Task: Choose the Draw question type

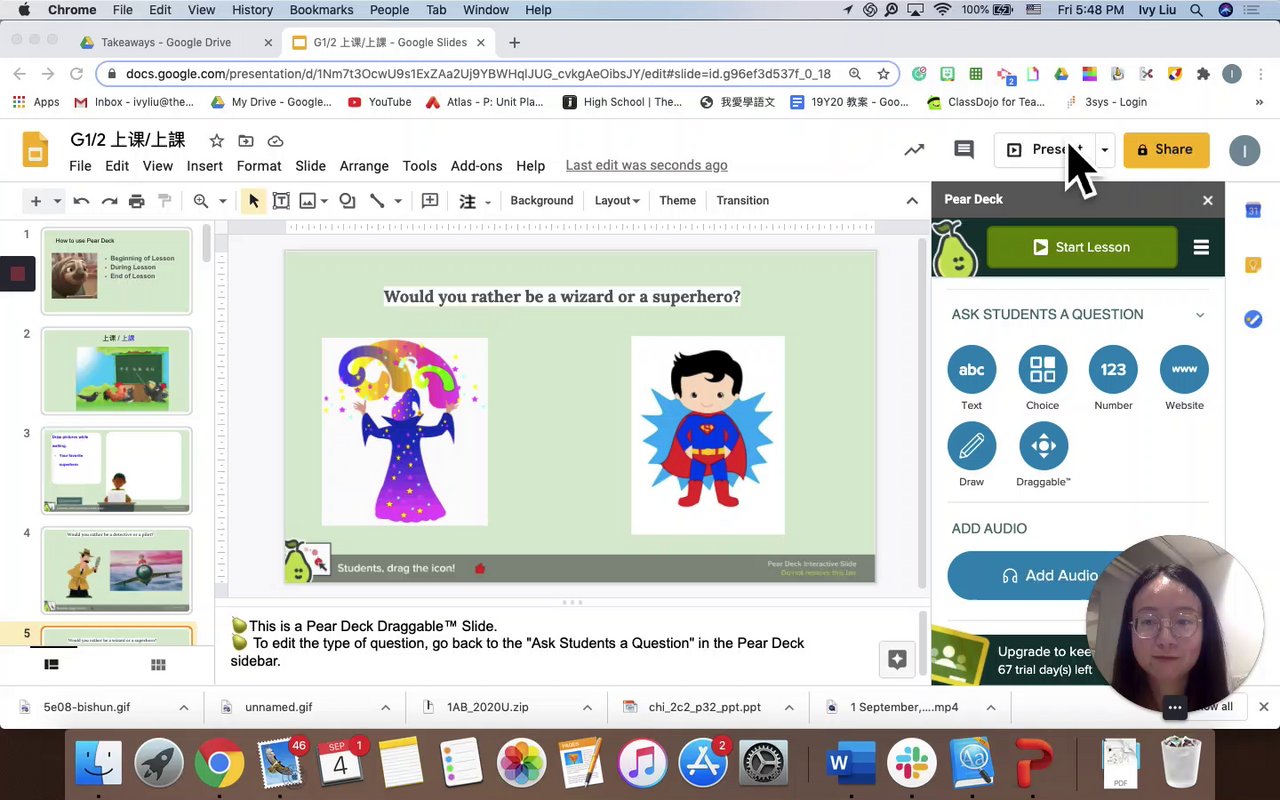Action: [971, 446]
